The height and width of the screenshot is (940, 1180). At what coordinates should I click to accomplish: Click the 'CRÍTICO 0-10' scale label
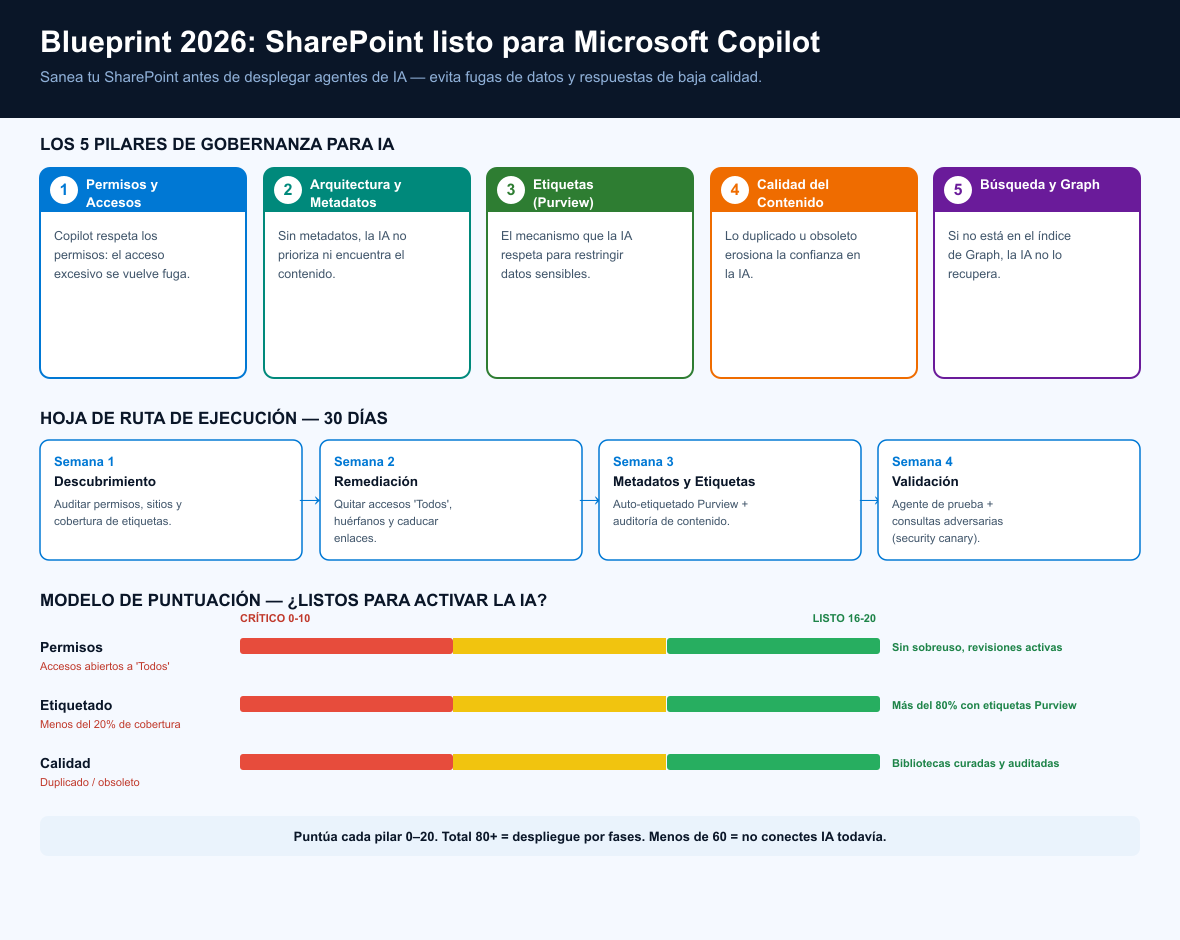[x=275, y=619]
